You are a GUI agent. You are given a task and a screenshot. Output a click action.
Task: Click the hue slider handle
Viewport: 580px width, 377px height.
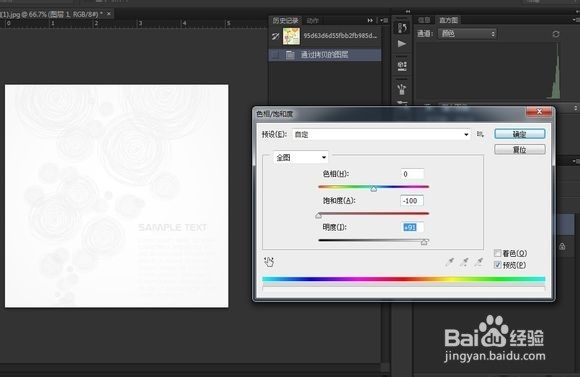click(374, 189)
